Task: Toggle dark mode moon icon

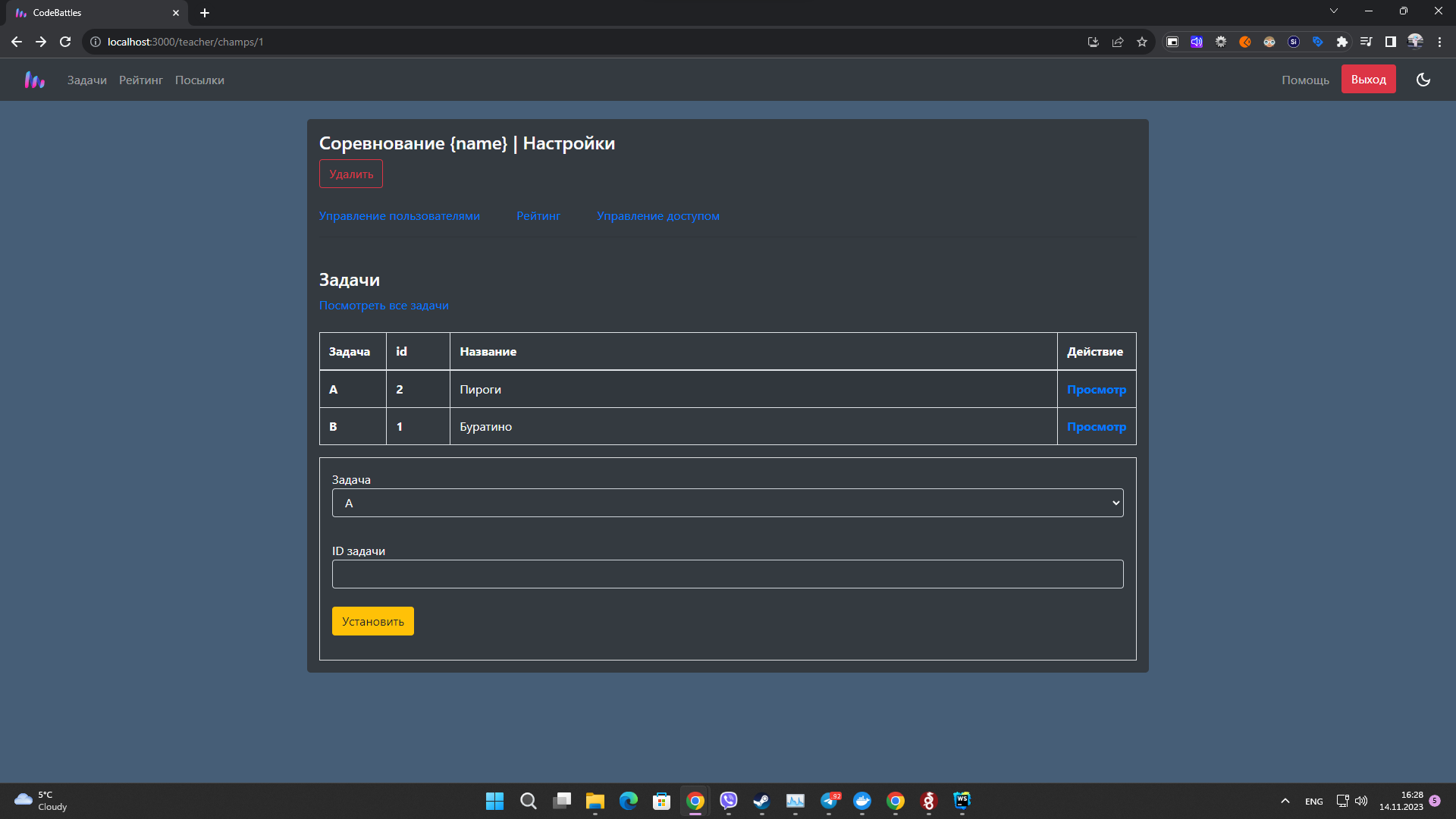Action: (1423, 80)
